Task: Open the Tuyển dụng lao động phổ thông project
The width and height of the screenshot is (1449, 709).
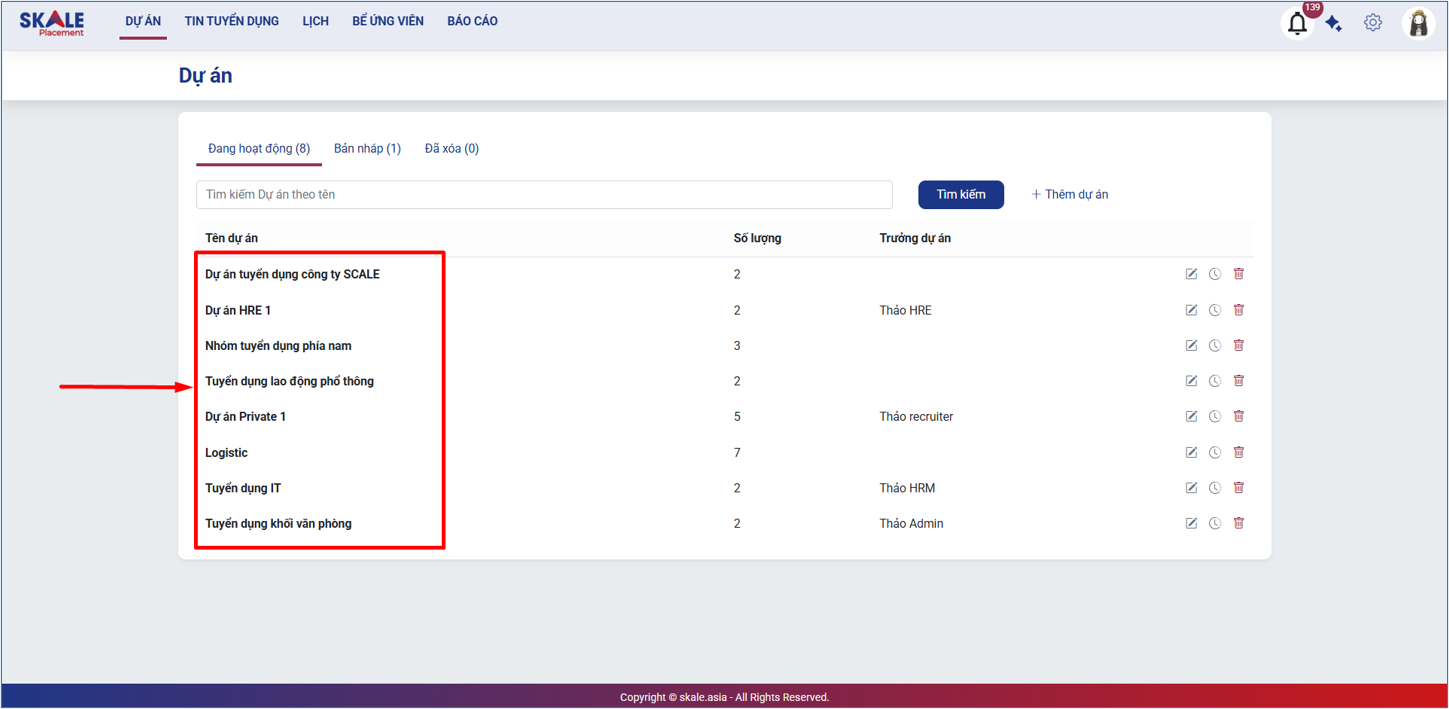Action: [289, 381]
